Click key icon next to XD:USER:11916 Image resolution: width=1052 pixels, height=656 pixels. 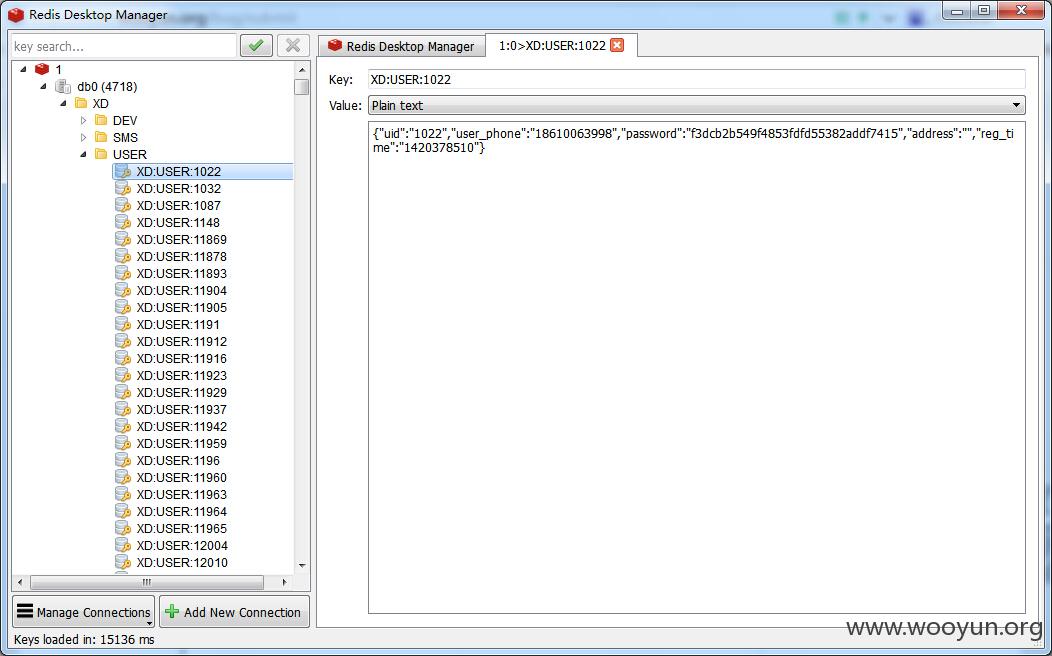pyautogui.click(x=123, y=358)
